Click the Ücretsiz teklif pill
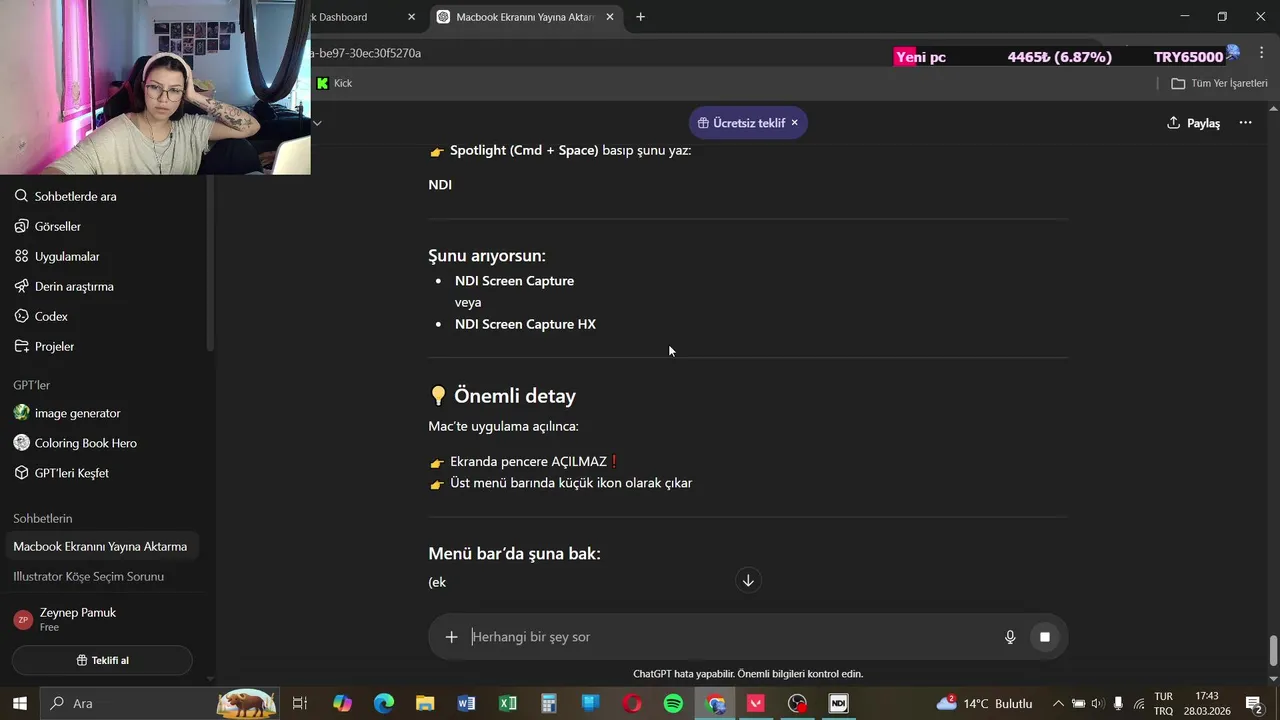Image resolution: width=1280 pixels, height=720 pixels. tap(741, 123)
